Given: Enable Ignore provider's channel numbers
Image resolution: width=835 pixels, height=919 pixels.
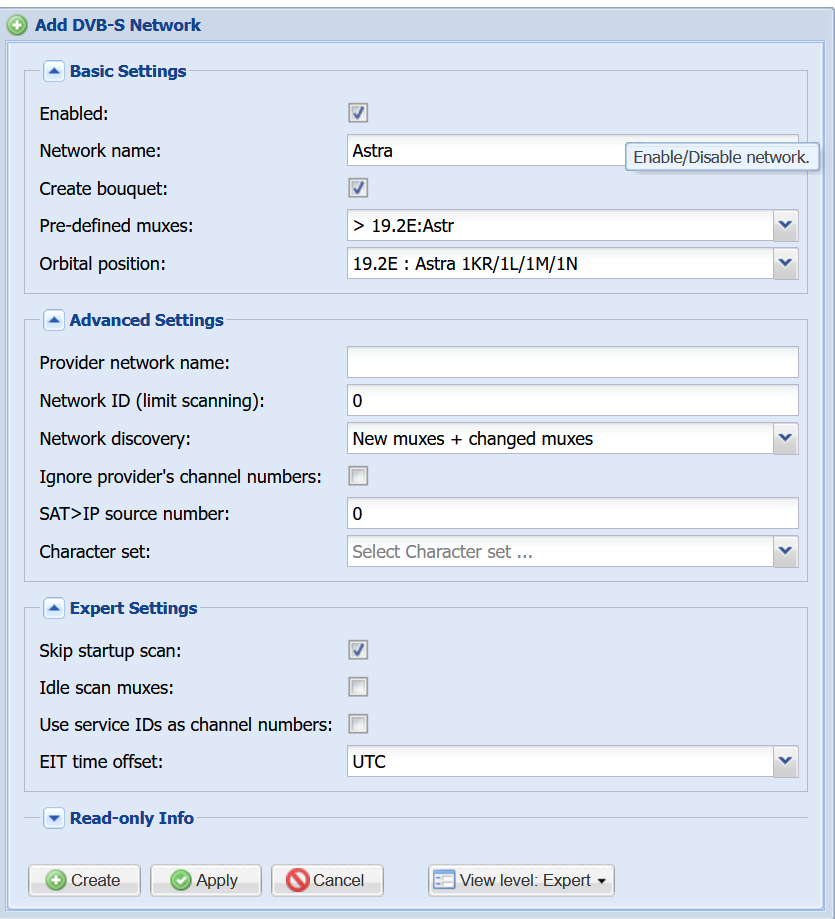Looking at the screenshot, I should (358, 476).
